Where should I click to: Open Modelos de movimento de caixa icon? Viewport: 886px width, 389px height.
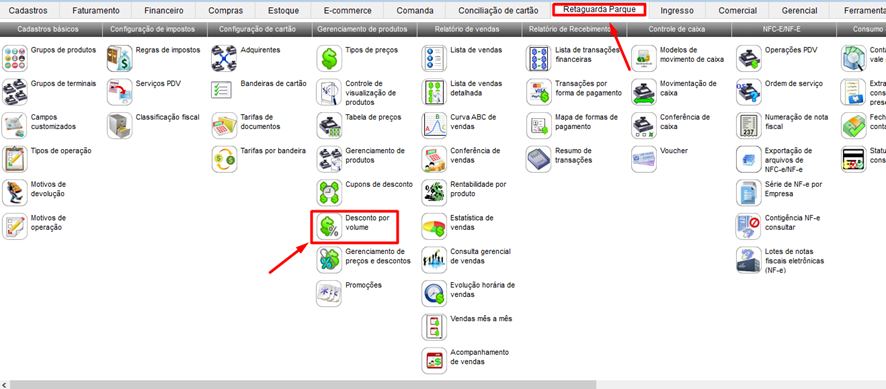(x=644, y=59)
